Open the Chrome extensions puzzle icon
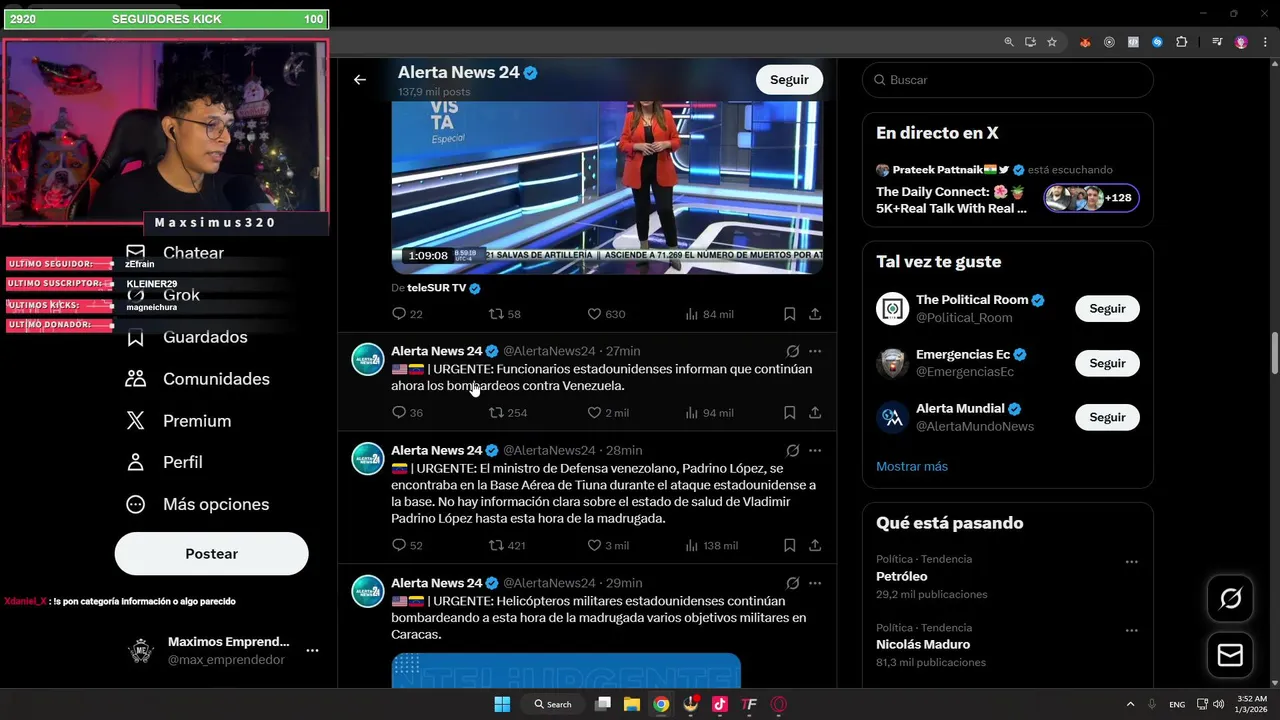 click(1182, 42)
